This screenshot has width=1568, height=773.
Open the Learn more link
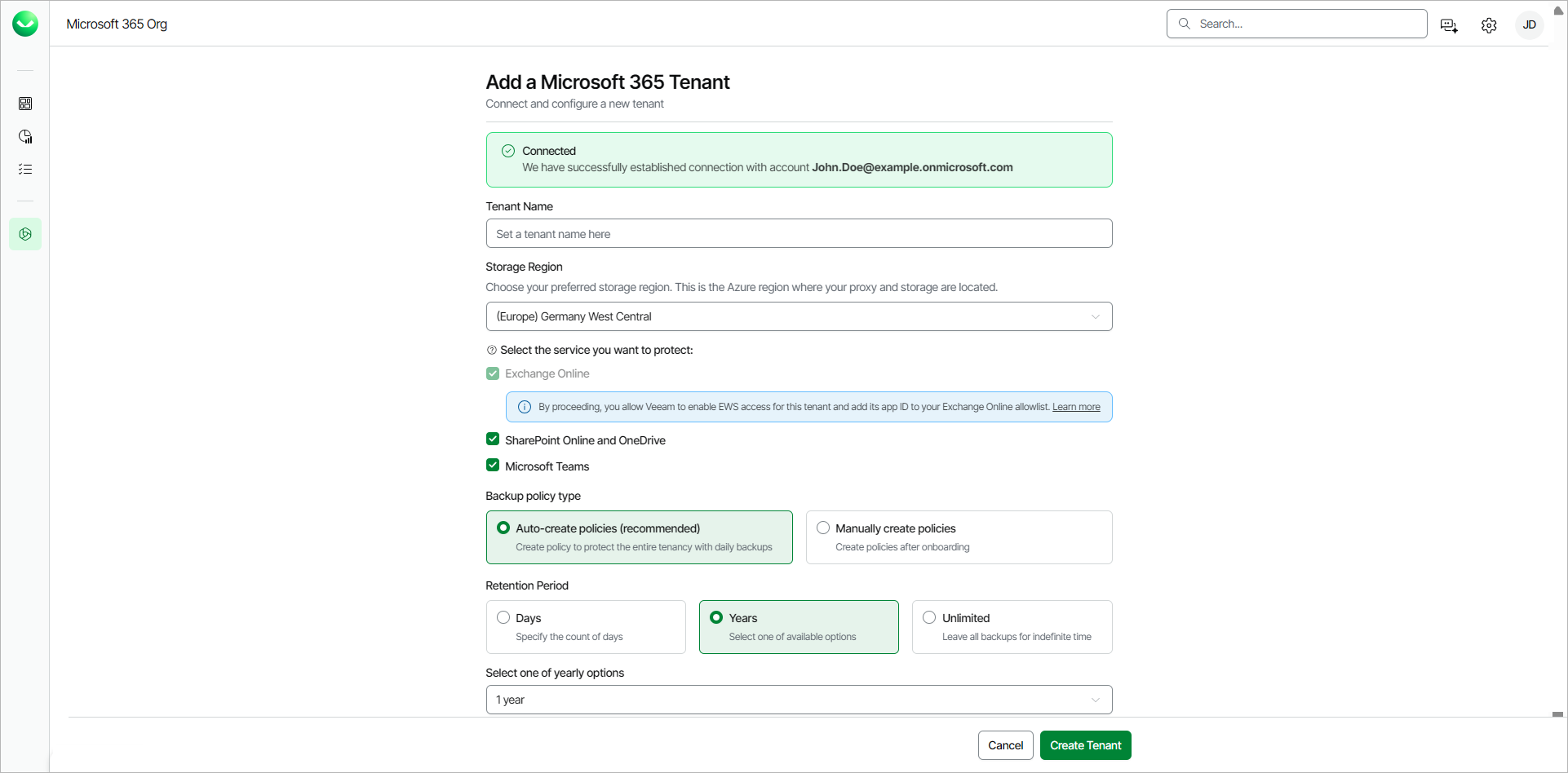1076,407
